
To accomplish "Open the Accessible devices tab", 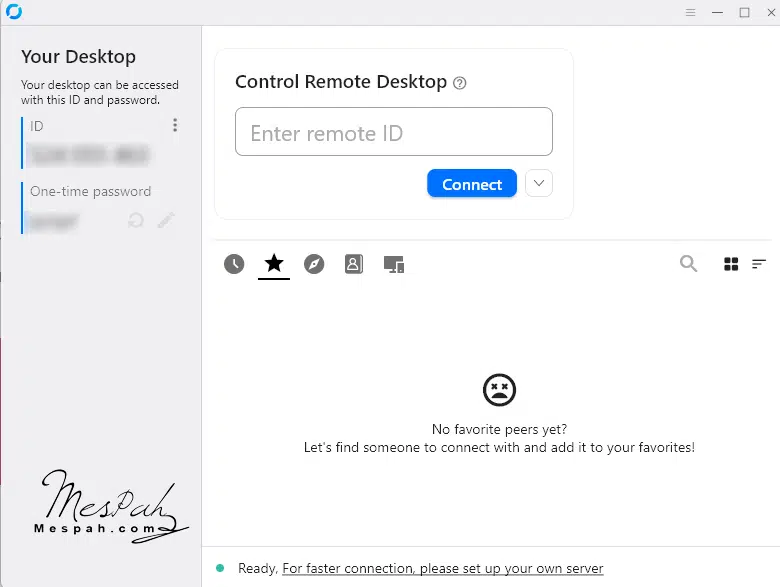I will pyautogui.click(x=394, y=264).
